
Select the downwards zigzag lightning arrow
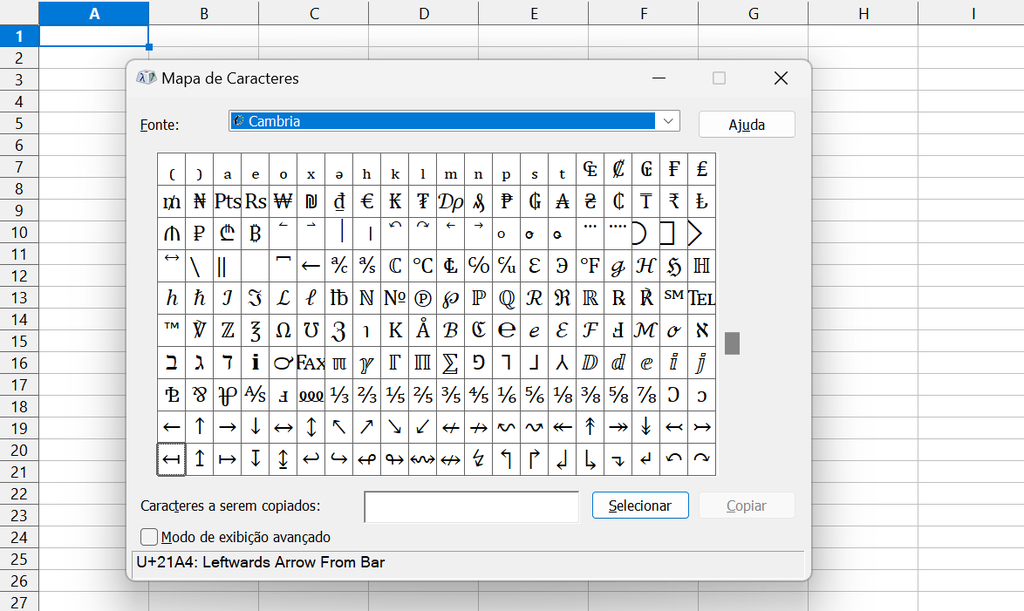478,460
